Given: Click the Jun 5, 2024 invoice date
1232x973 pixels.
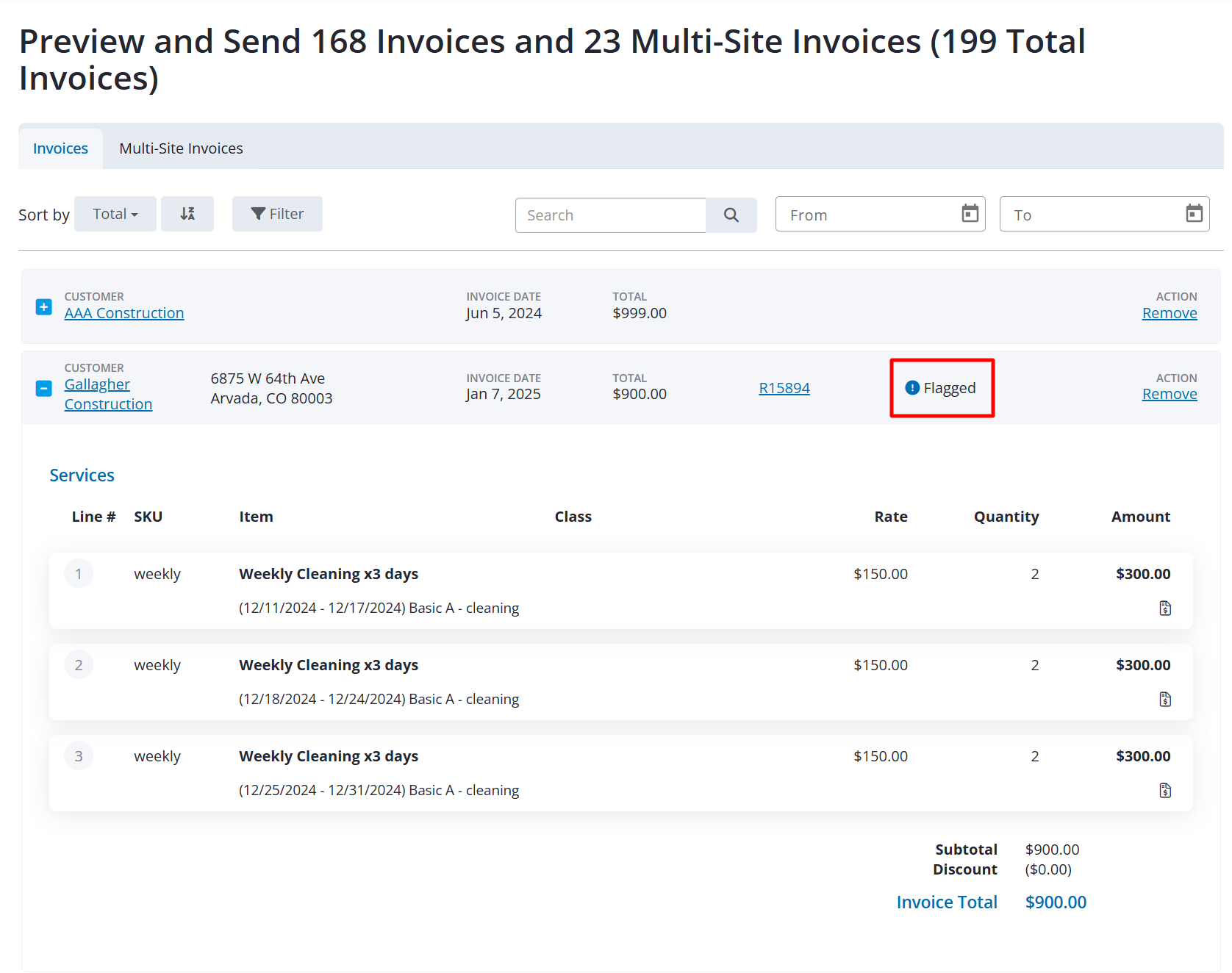Looking at the screenshot, I should click(504, 313).
